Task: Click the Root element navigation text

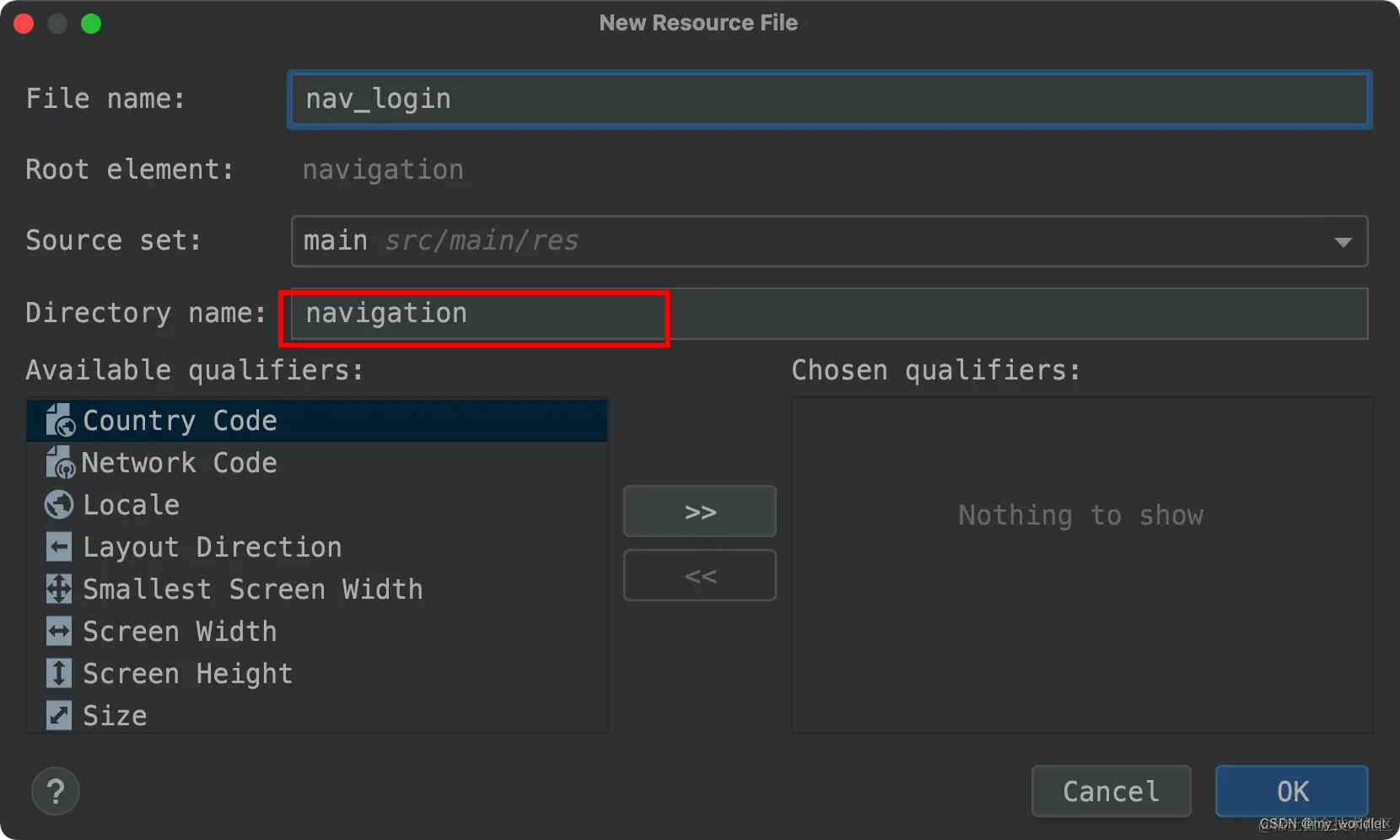Action: [383, 170]
